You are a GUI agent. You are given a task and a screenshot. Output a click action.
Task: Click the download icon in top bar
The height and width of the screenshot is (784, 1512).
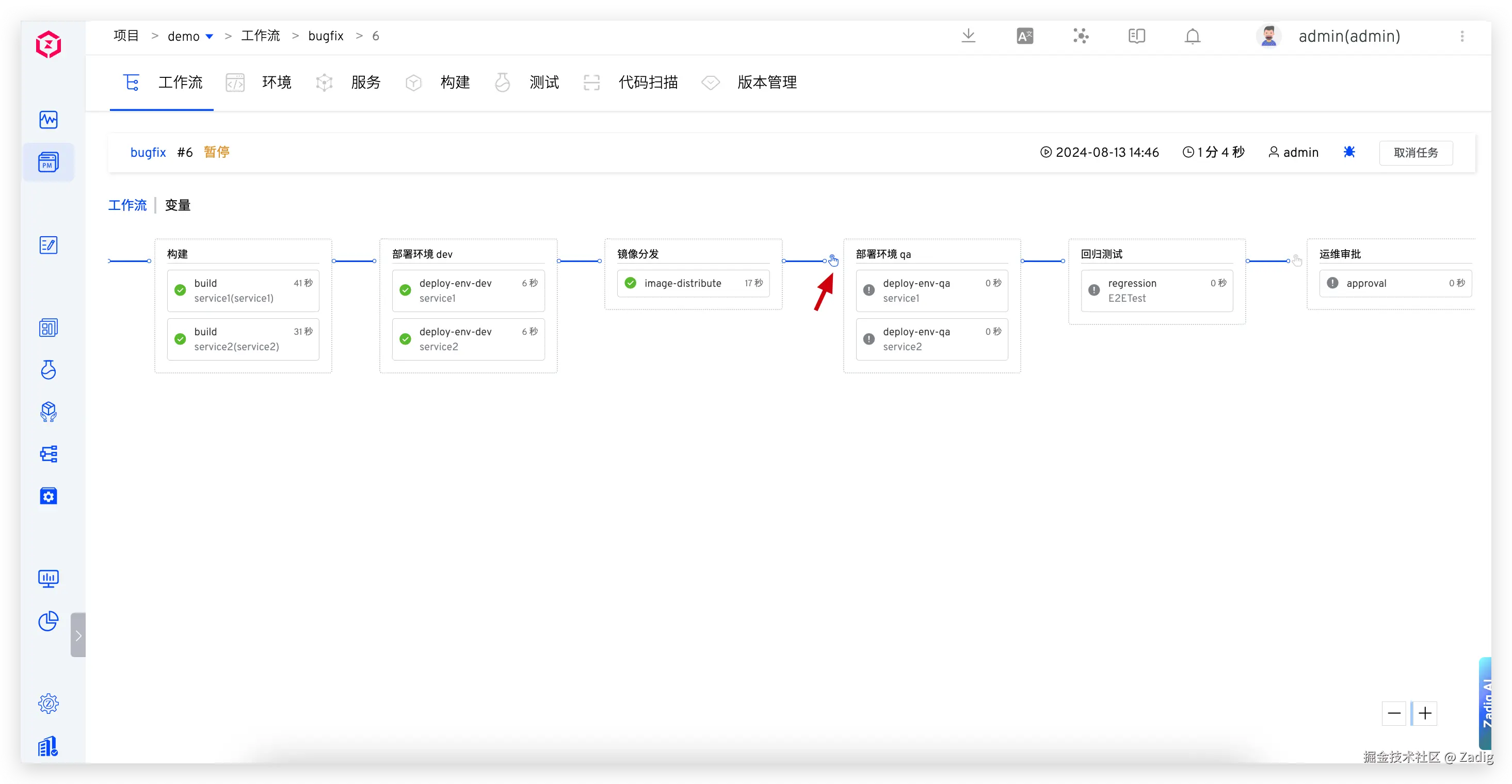point(969,36)
